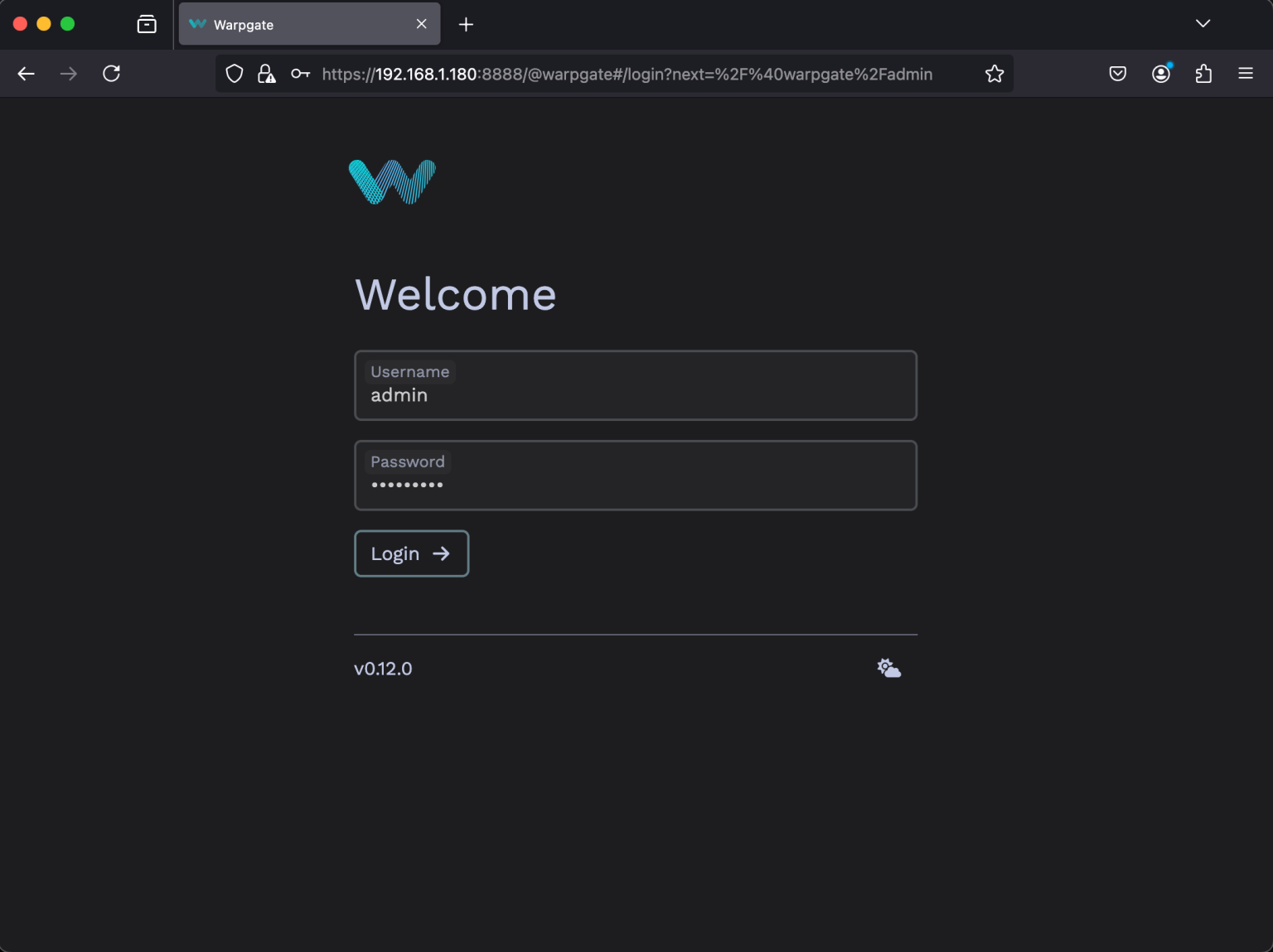Toggle the theme using the weather icon

click(x=888, y=667)
